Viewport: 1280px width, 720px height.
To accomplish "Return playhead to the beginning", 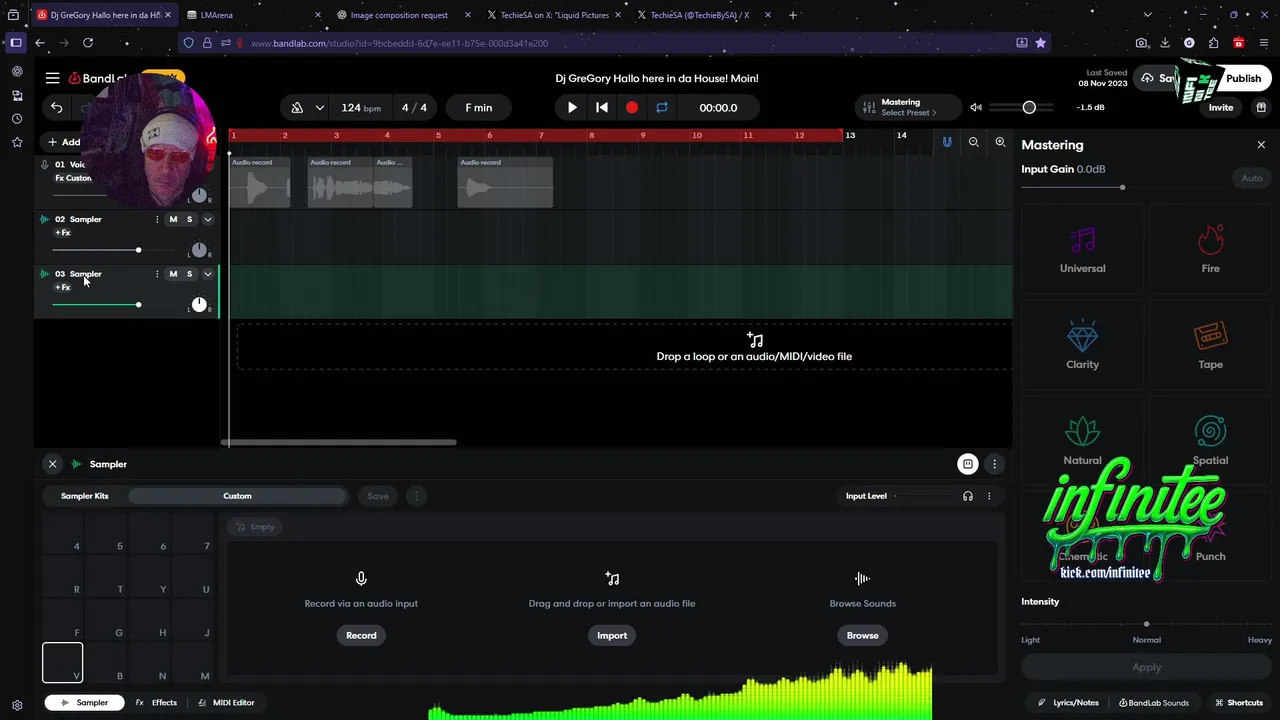I will click(x=602, y=108).
